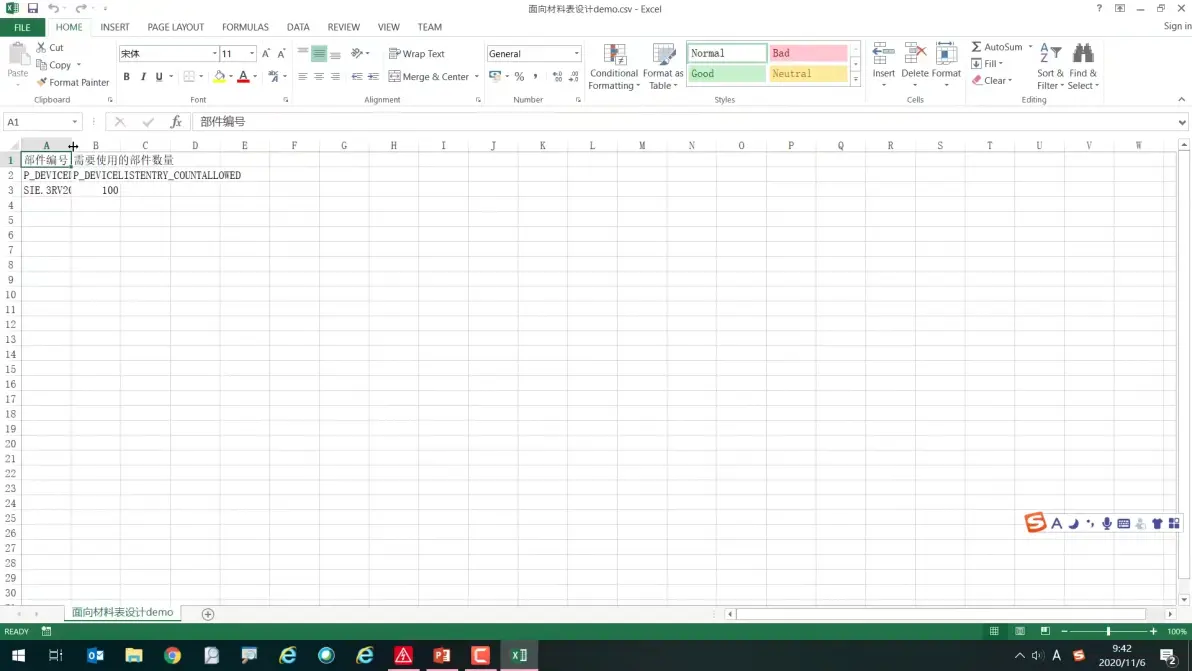Open Chrome from the taskbar

click(173, 655)
